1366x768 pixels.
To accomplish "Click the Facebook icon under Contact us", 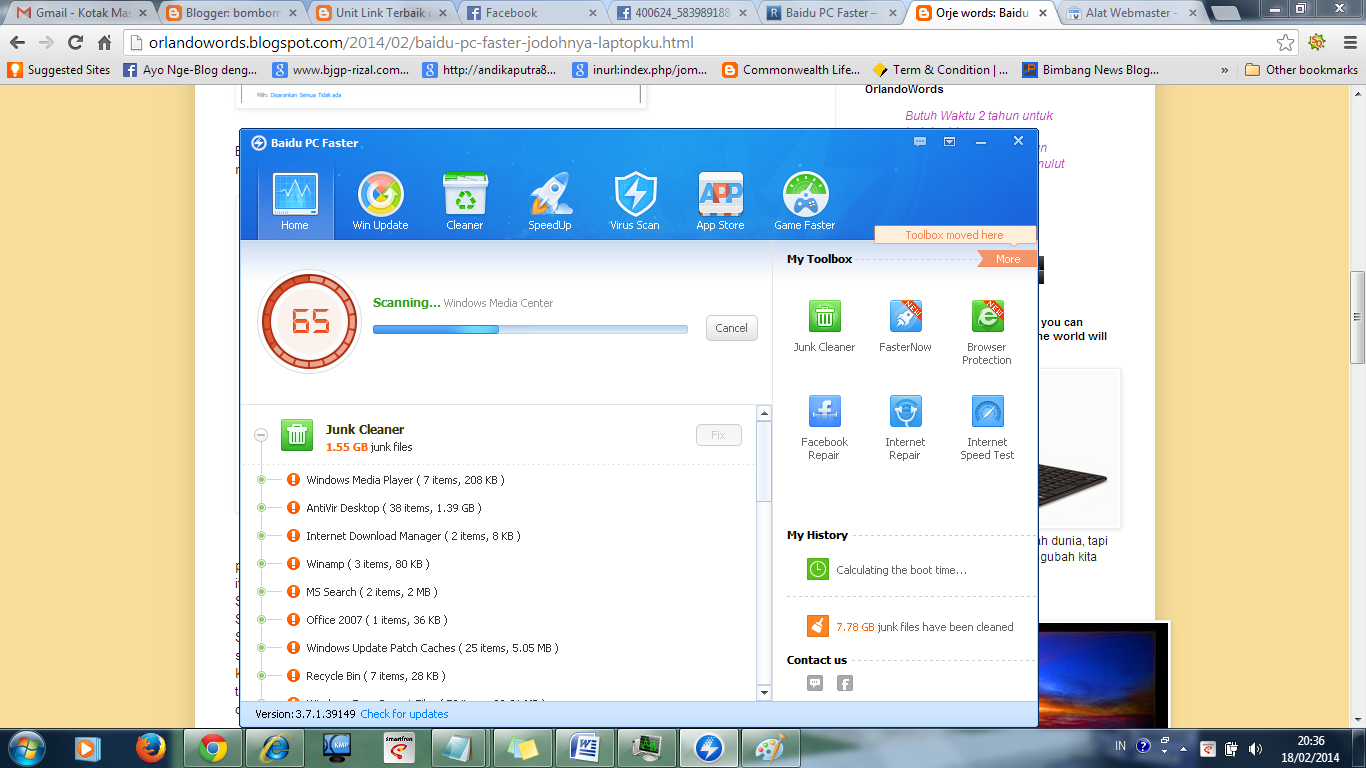I will (845, 683).
